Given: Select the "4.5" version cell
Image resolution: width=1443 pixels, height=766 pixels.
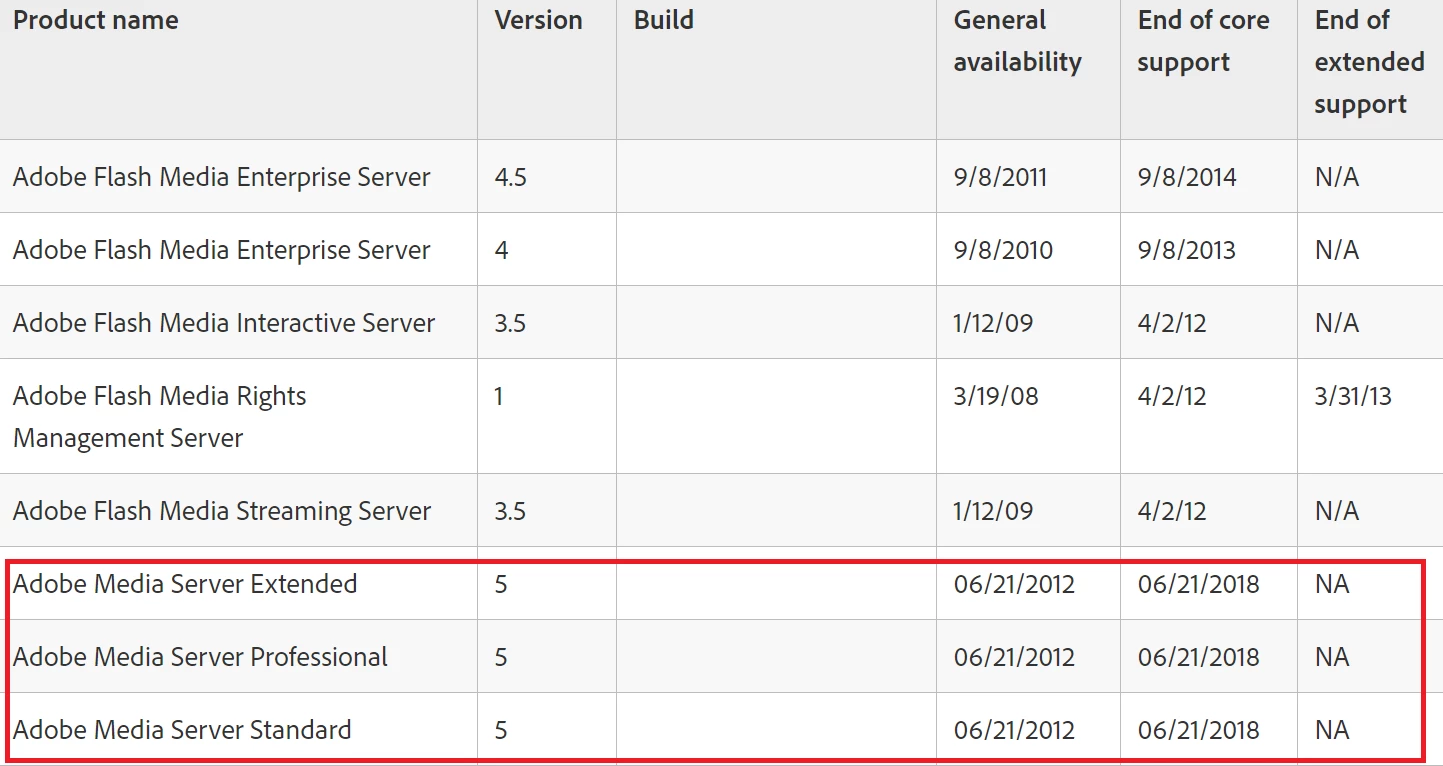Looking at the screenshot, I should [x=510, y=177].
